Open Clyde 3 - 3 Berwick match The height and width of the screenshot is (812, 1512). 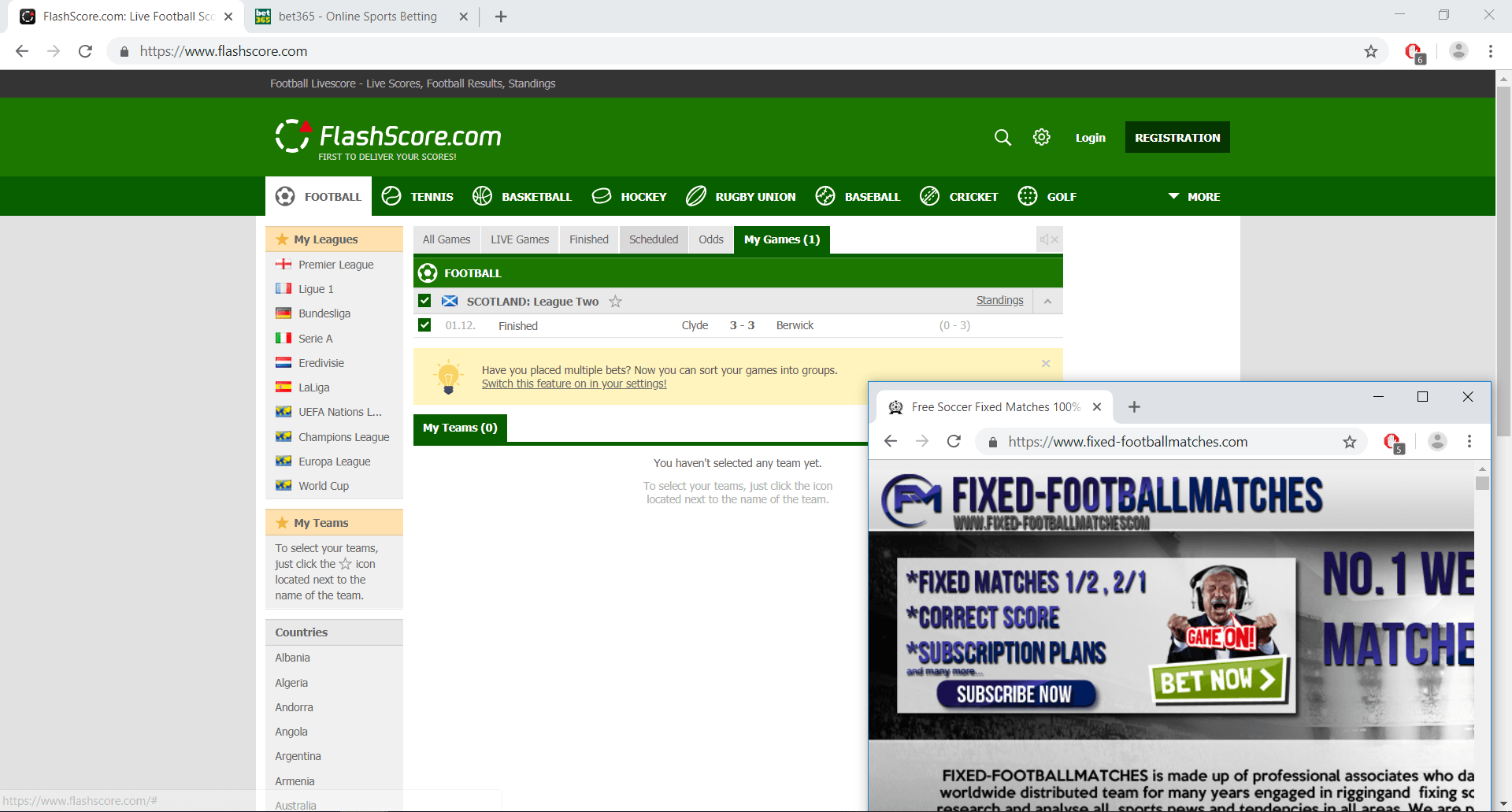pyautogui.click(x=738, y=325)
